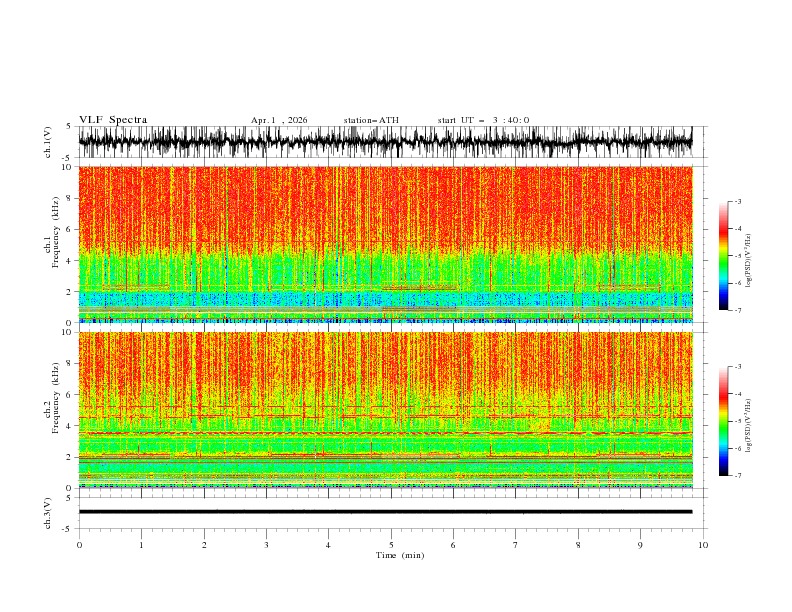Click the ch.2 colorbar label "log(PSD)(V²/Hz)"
This screenshot has width=792, height=612.
(x=748, y=426)
